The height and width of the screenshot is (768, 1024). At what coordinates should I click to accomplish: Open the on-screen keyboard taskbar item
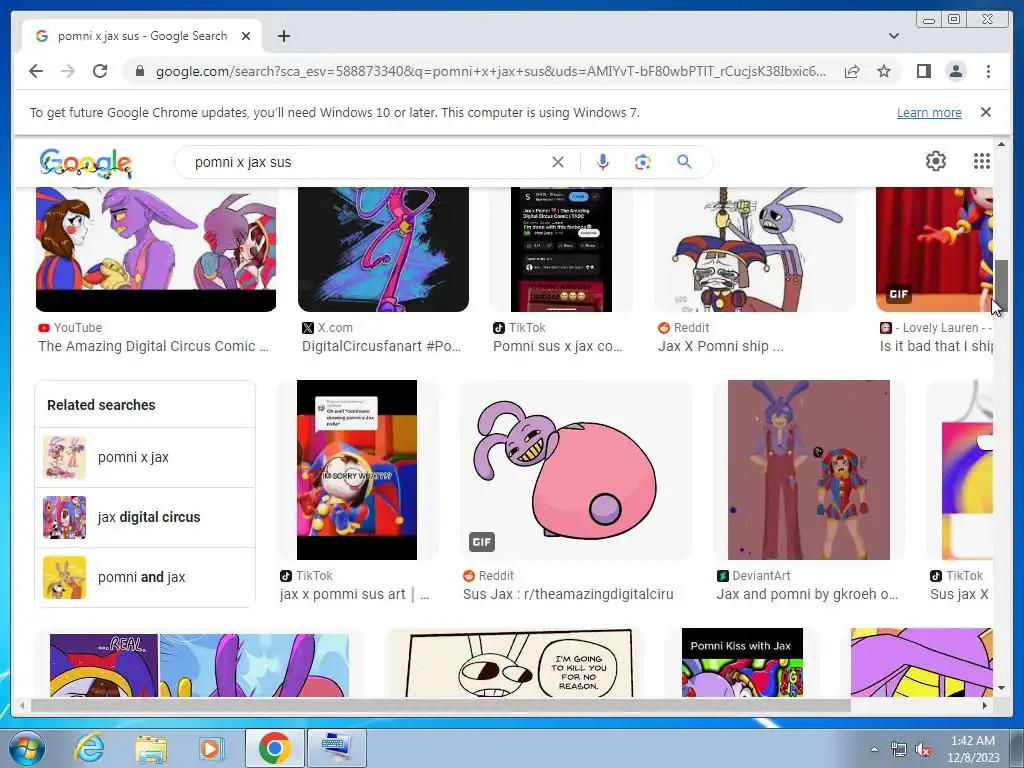point(336,748)
